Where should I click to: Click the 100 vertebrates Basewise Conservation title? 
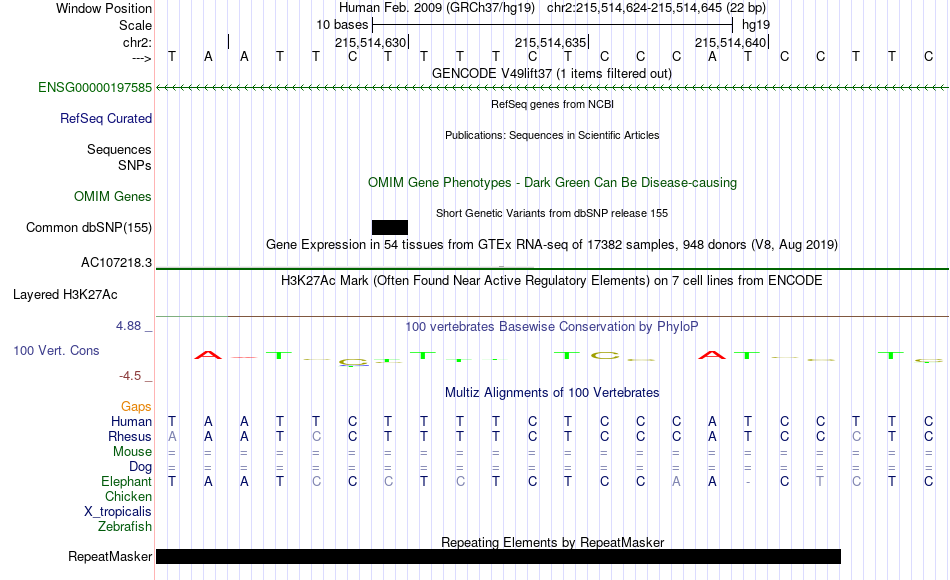tap(552, 327)
